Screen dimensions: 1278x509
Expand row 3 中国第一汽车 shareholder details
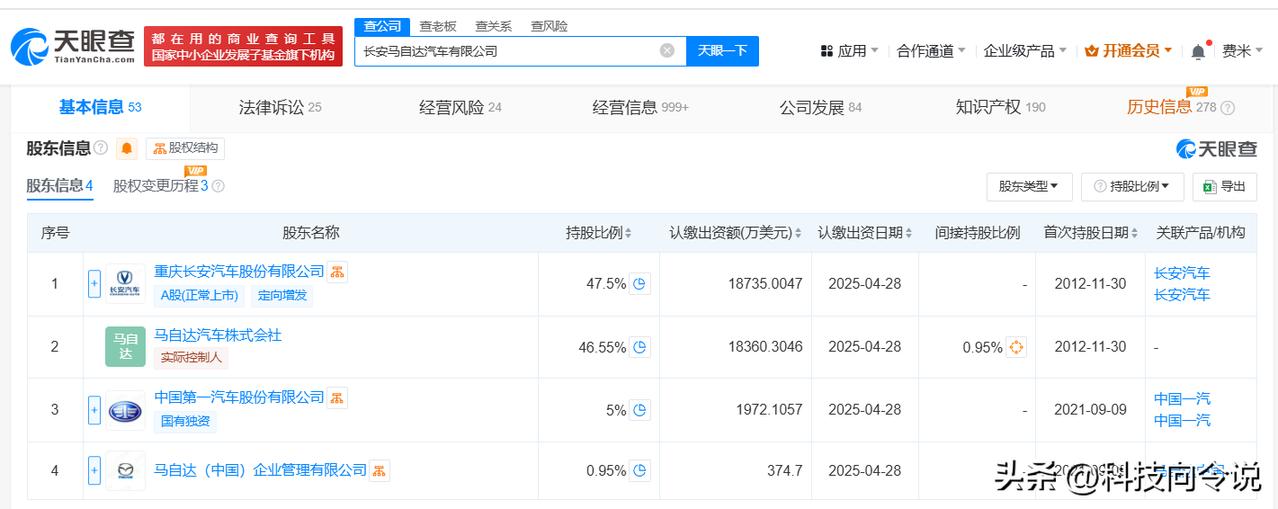(x=95, y=410)
